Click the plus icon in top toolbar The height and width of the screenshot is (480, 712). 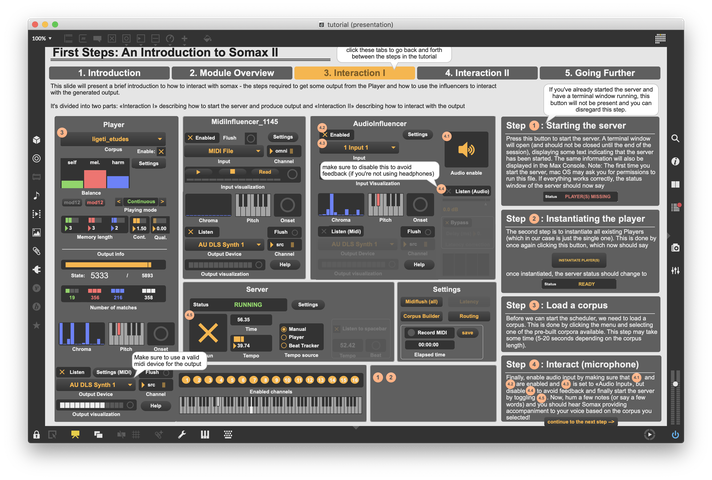click(184, 39)
